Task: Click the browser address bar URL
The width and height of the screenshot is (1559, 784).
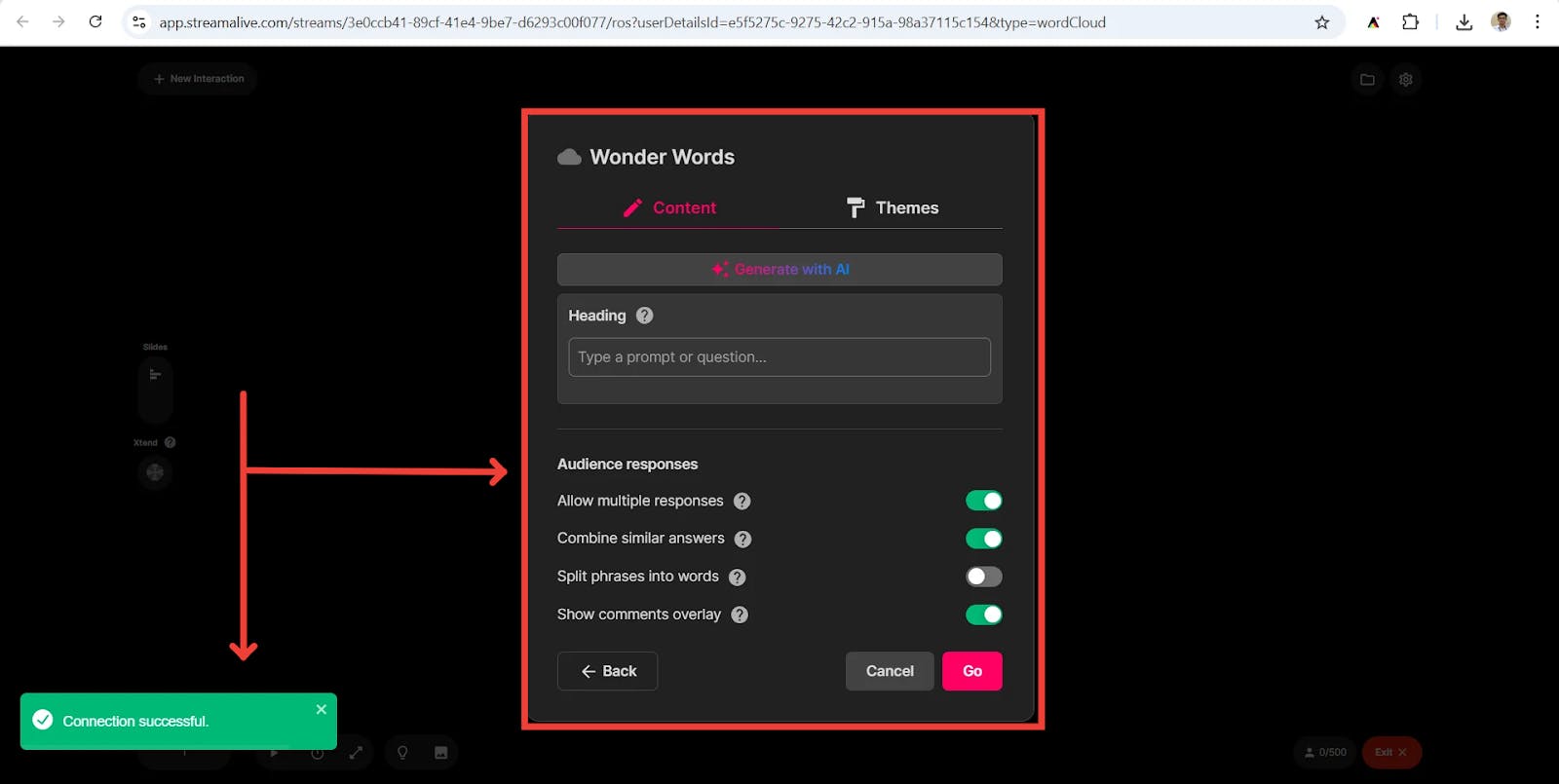Action: point(632,22)
